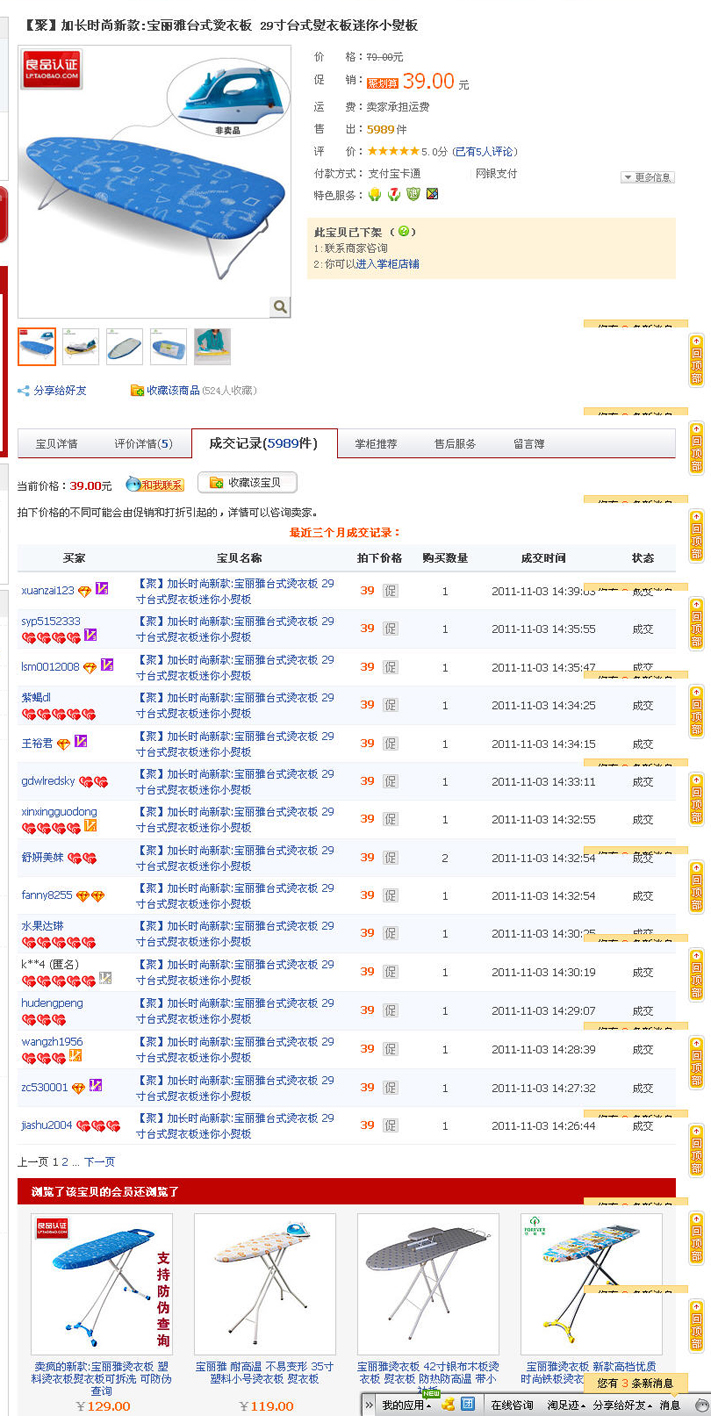Select the 成交记录(5989件) tab

[x=263, y=443]
